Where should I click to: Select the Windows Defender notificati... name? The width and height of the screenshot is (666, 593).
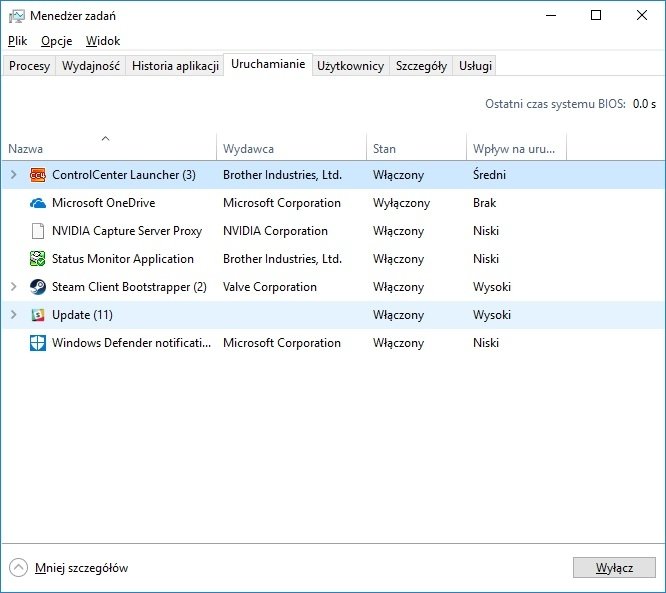tap(131, 343)
